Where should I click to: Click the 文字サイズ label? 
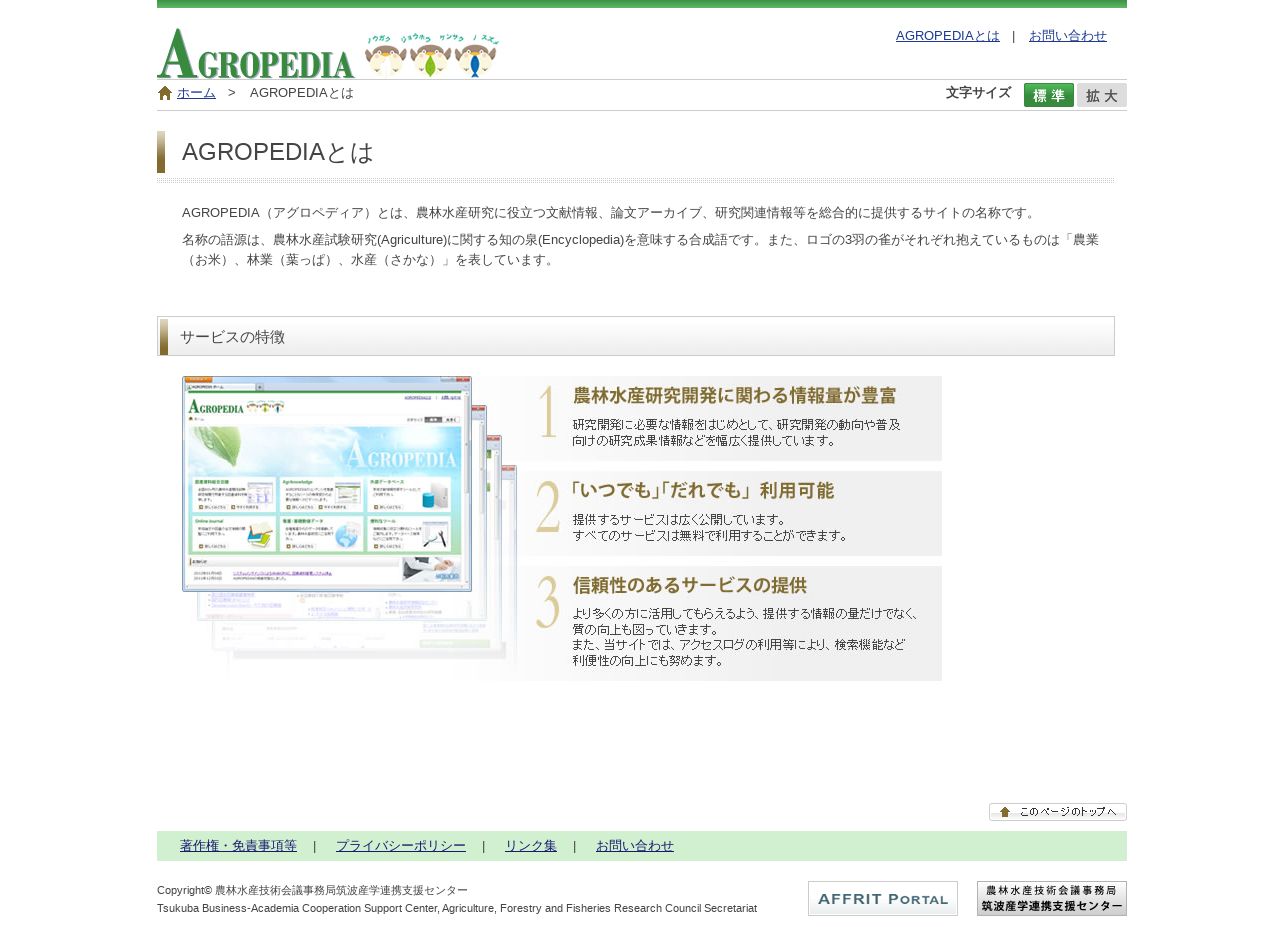point(978,93)
